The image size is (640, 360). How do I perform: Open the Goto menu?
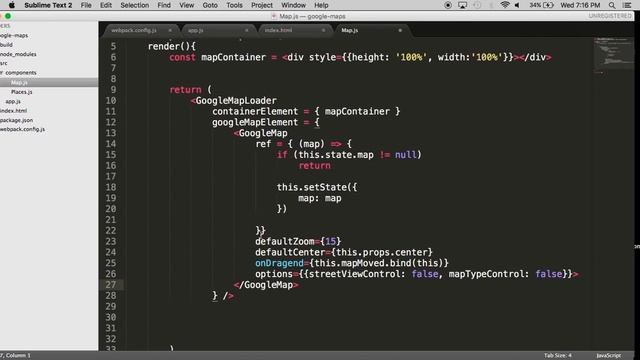coord(210,5)
